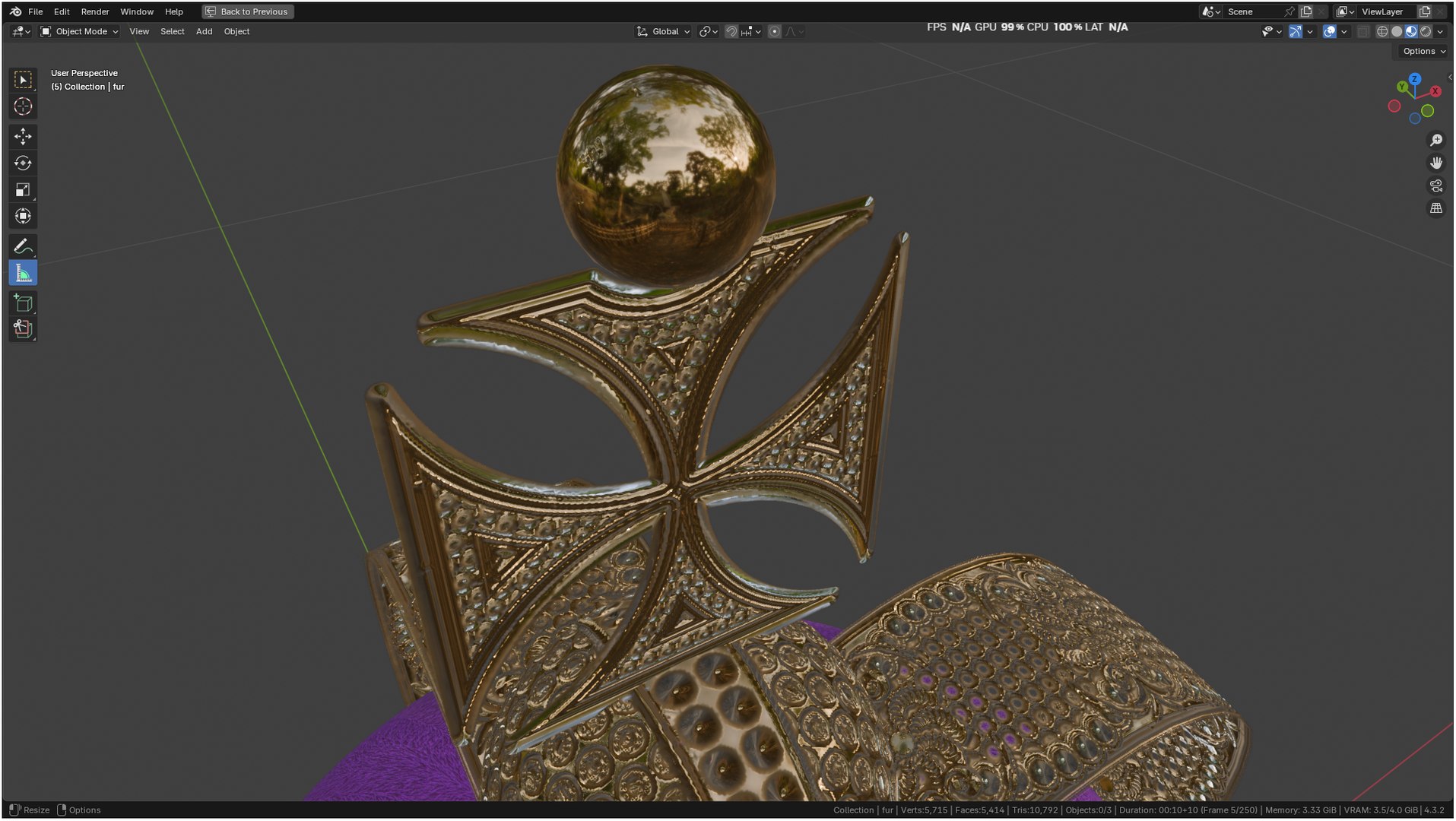Switch to material preview shading
Image resolution: width=1456 pixels, height=821 pixels.
pyautogui.click(x=1410, y=31)
